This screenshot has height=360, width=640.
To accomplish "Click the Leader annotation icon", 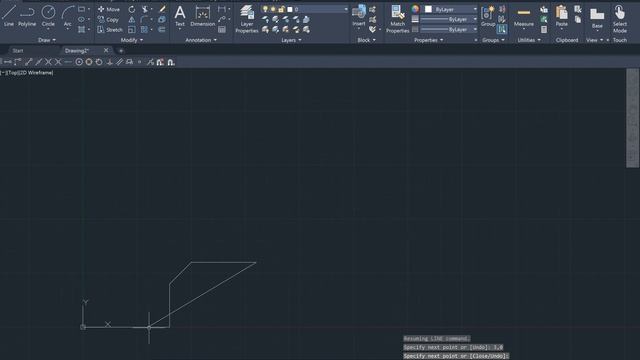I will click(222, 19).
